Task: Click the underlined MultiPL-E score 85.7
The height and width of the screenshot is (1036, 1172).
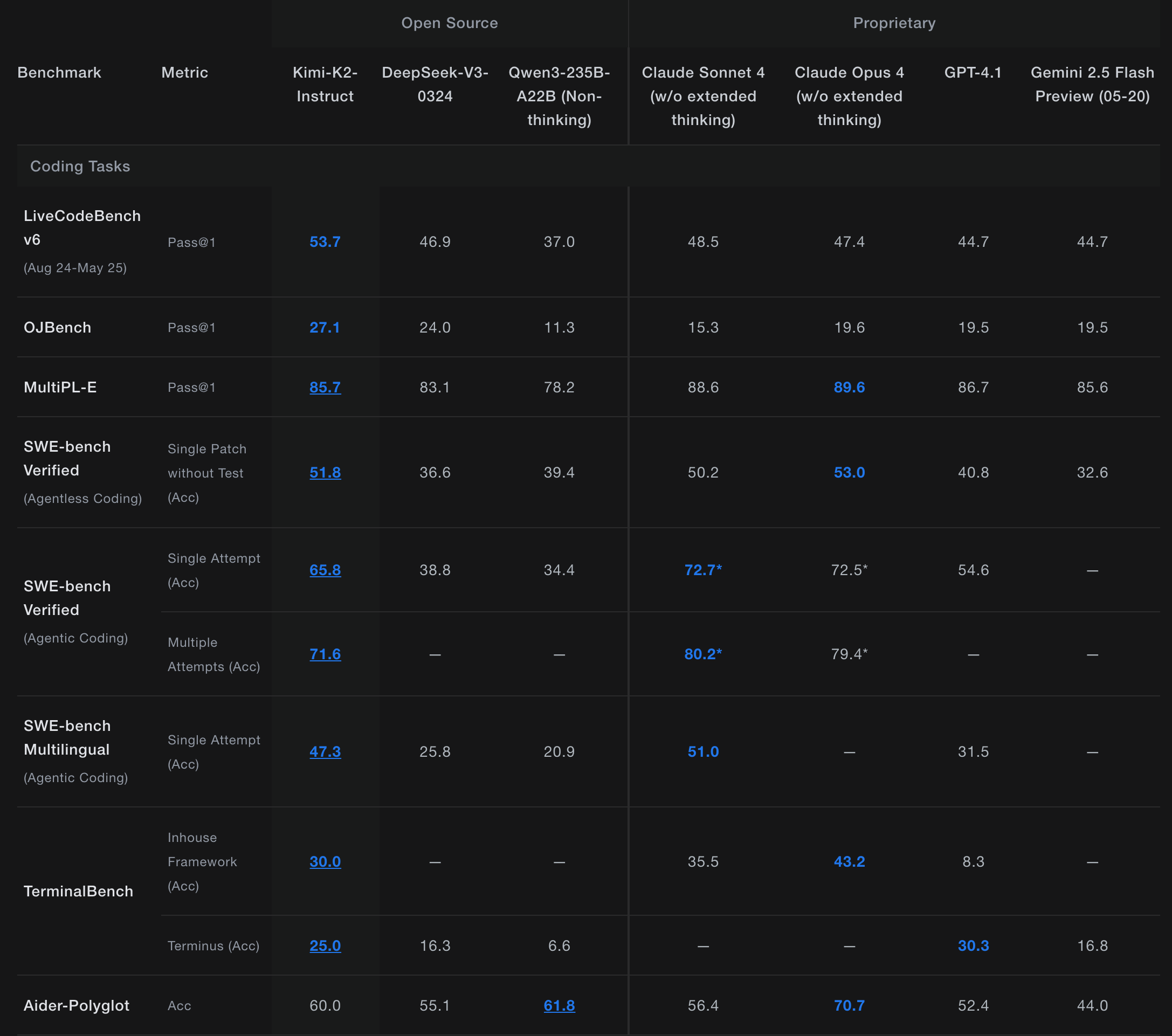Action: tap(325, 387)
